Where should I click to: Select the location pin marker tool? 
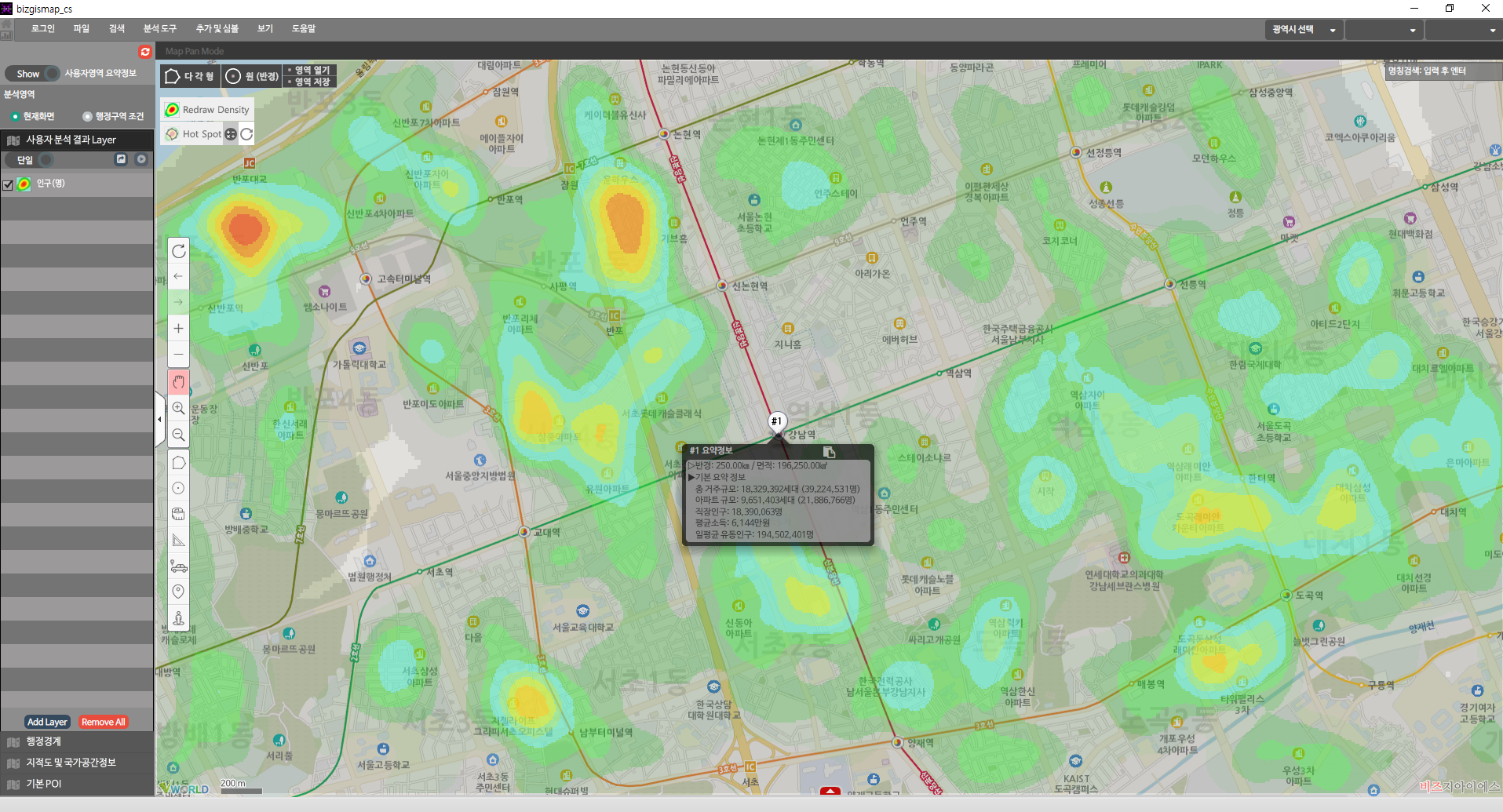coord(179,592)
